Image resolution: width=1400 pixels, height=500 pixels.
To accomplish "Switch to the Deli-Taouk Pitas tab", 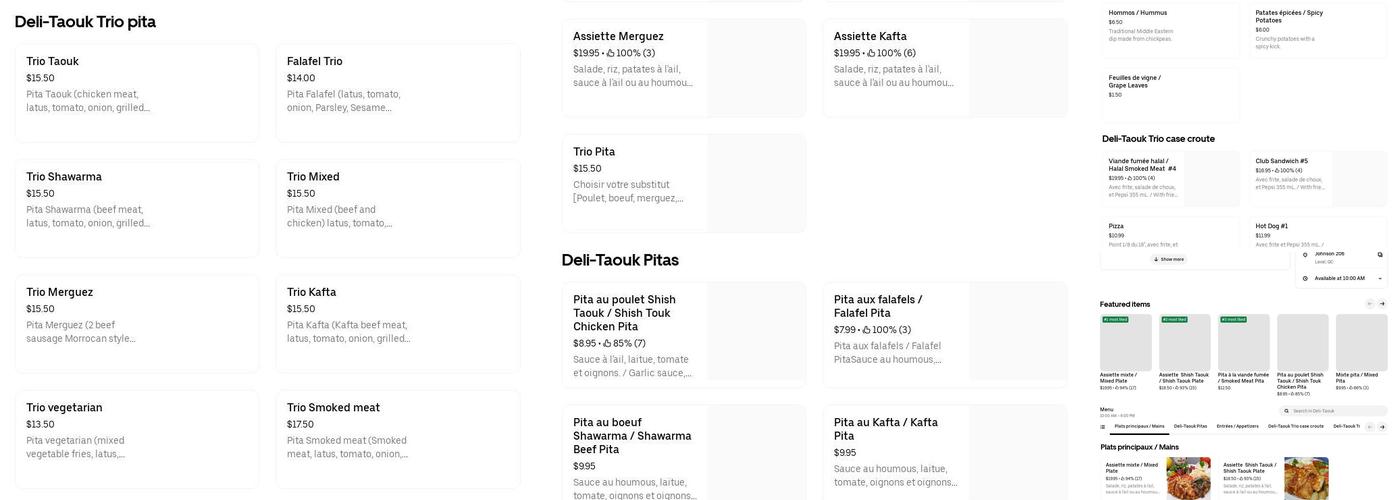I will [x=1190, y=427].
